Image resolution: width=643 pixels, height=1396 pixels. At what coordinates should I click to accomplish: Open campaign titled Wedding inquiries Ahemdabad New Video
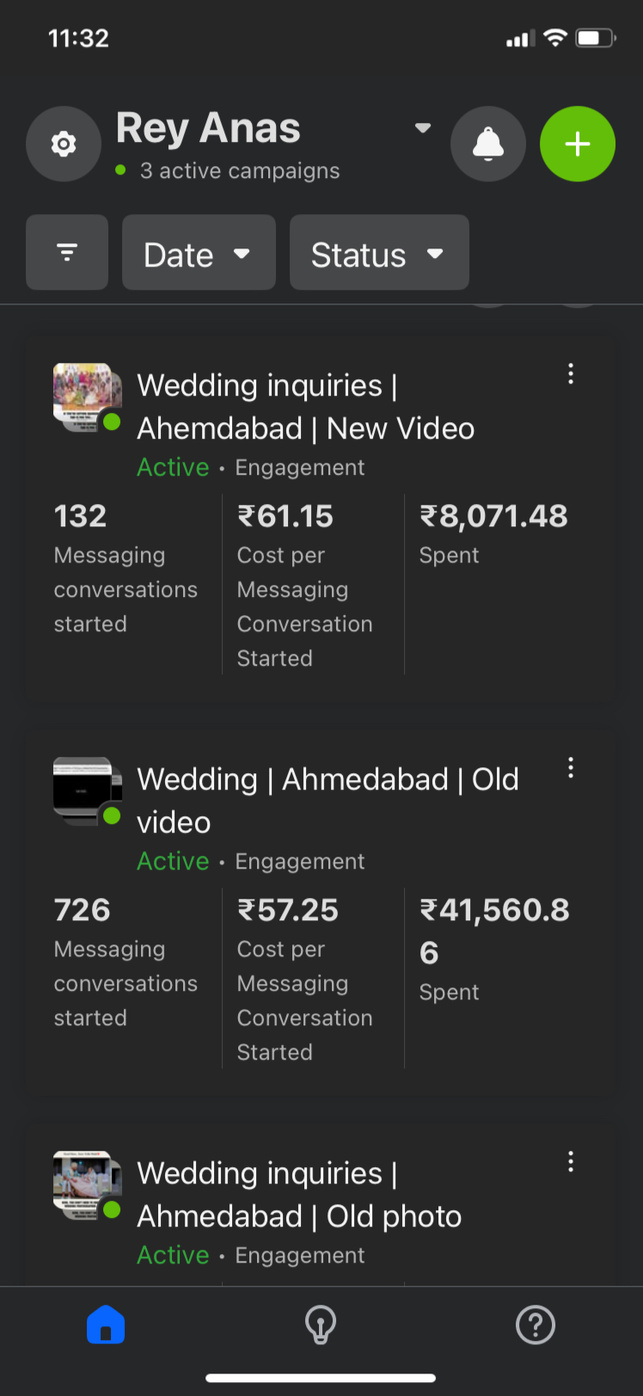(x=305, y=407)
